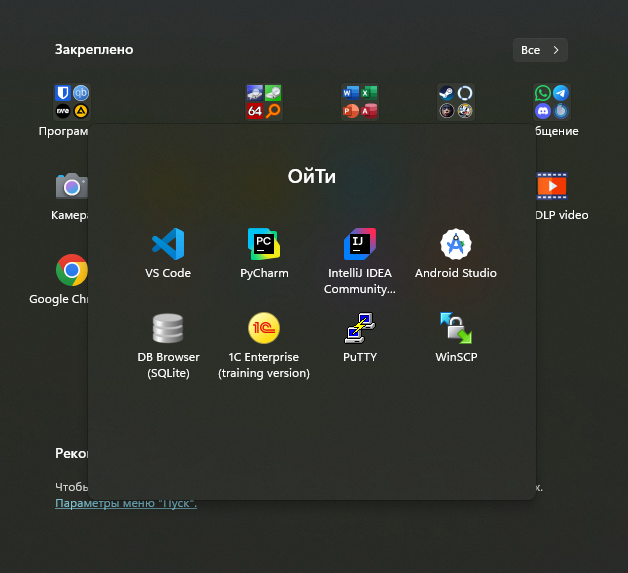Open the Office apps pinned folder
Screen dimensions: 628x573
[360, 102]
